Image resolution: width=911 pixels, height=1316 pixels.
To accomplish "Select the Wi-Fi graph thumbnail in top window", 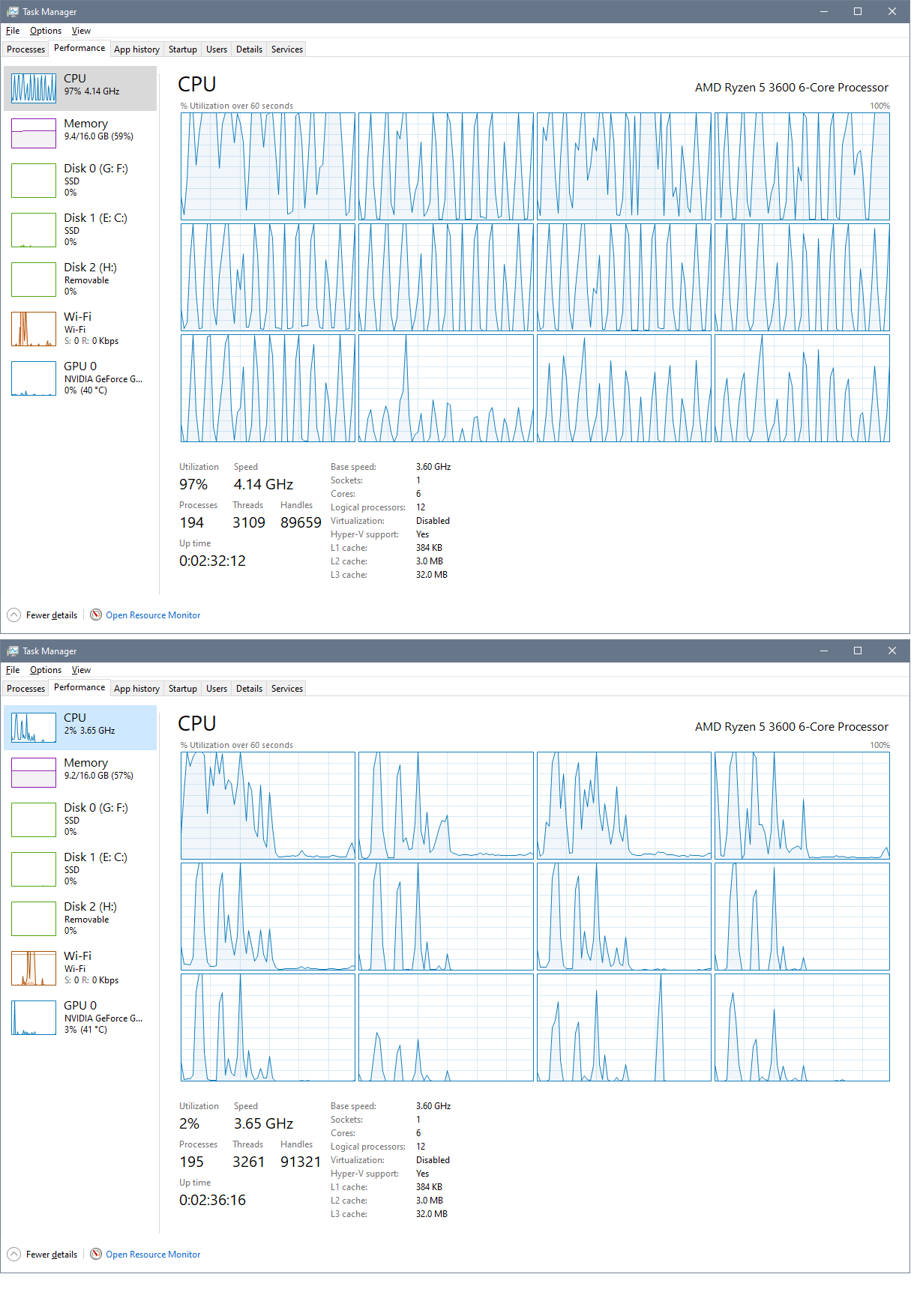I will (x=34, y=329).
